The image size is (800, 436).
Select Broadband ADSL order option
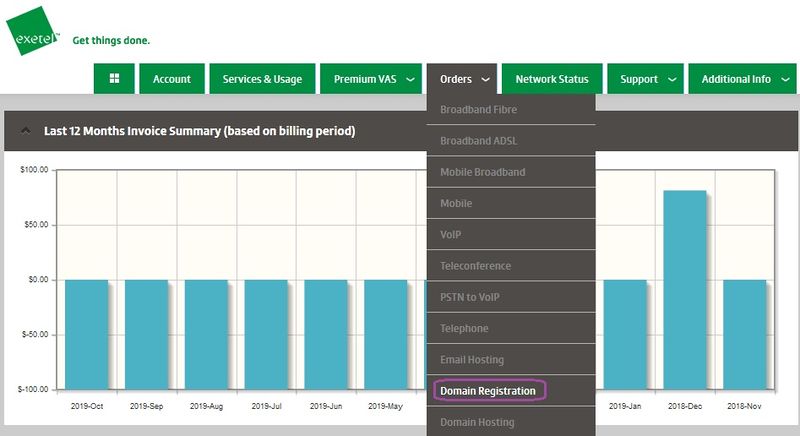click(x=511, y=141)
